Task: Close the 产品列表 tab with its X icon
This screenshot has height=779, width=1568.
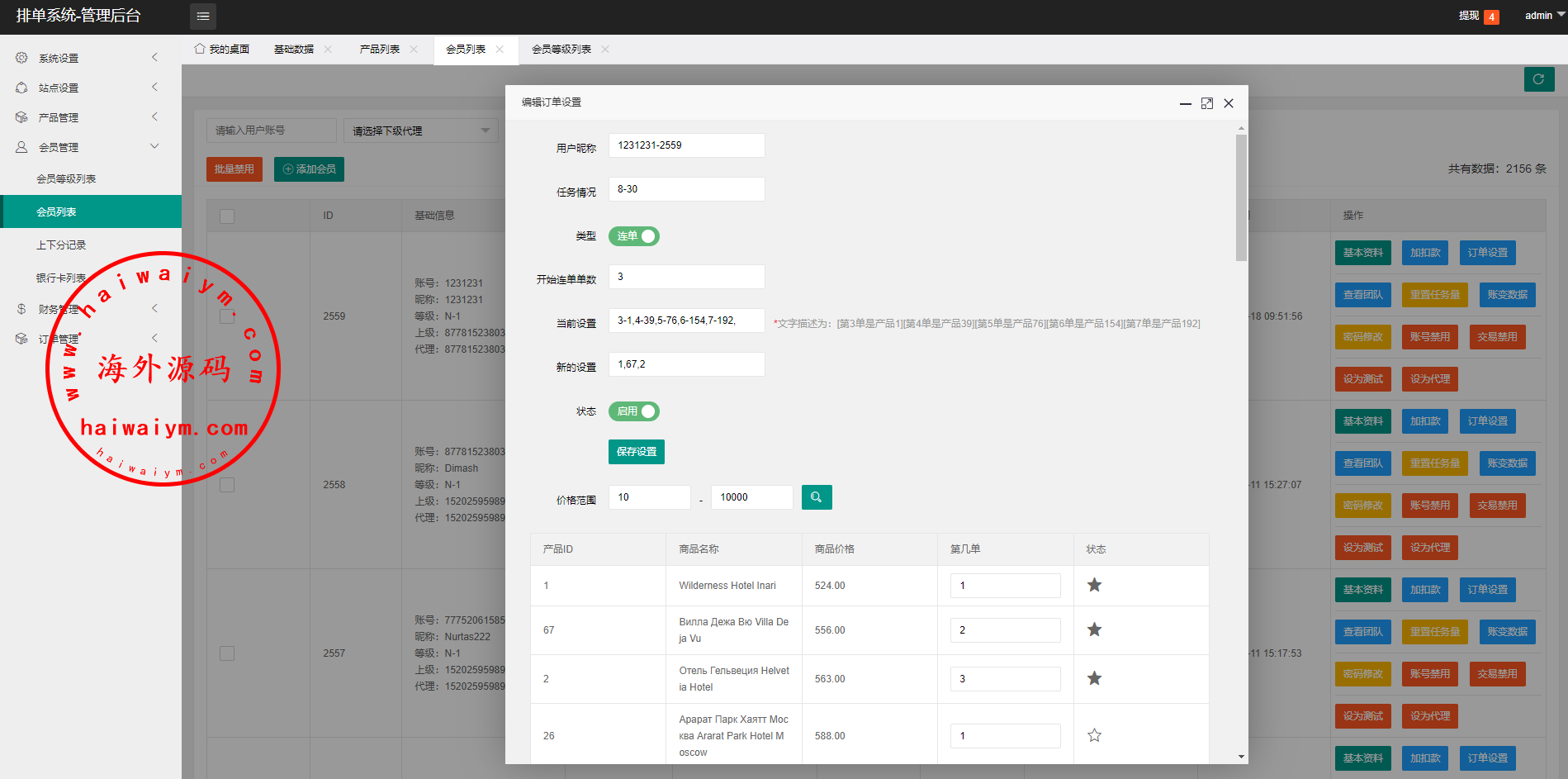Action: pyautogui.click(x=414, y=50)
